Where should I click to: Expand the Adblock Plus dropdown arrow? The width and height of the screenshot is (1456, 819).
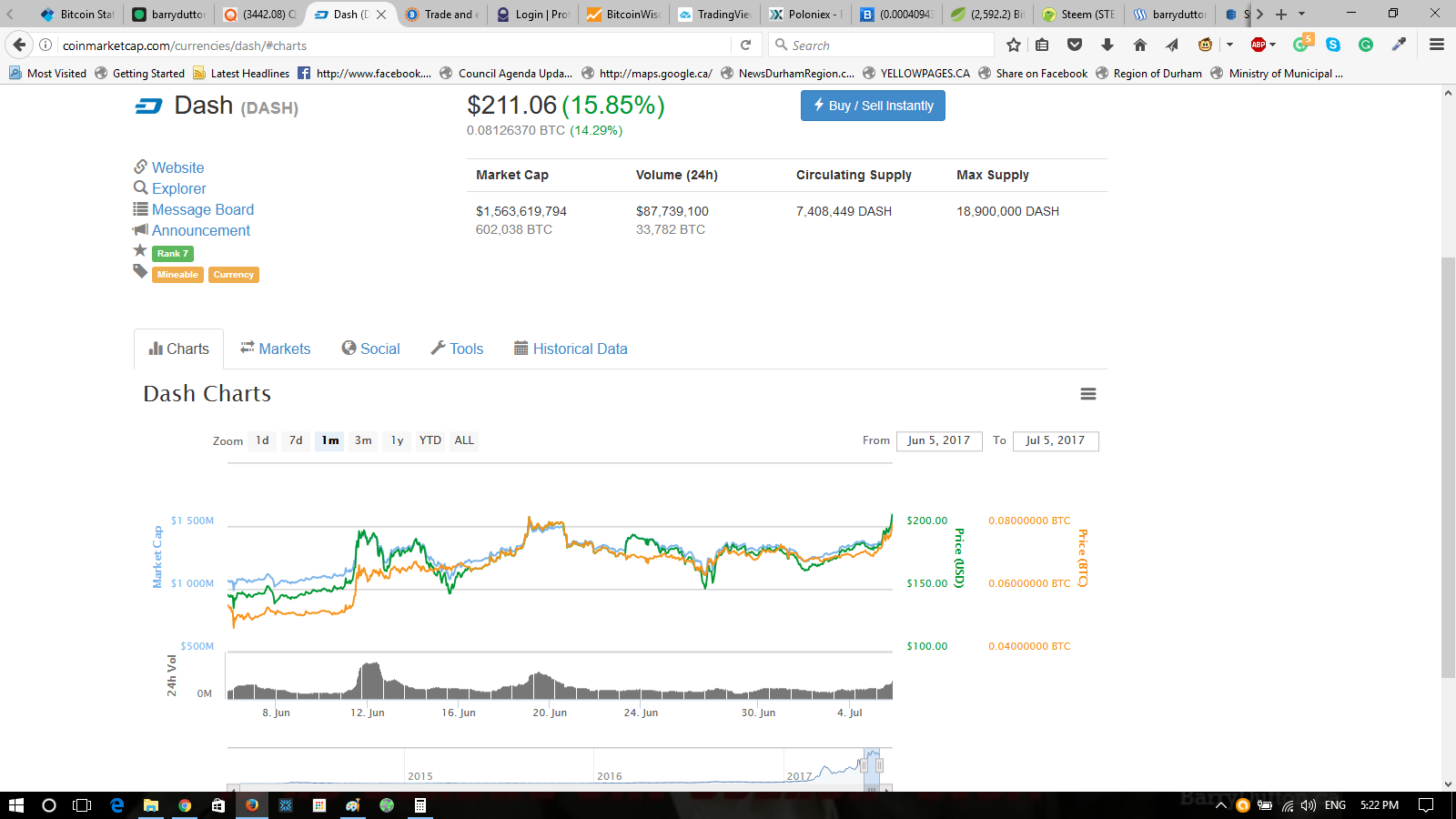tap(1273, 45)
